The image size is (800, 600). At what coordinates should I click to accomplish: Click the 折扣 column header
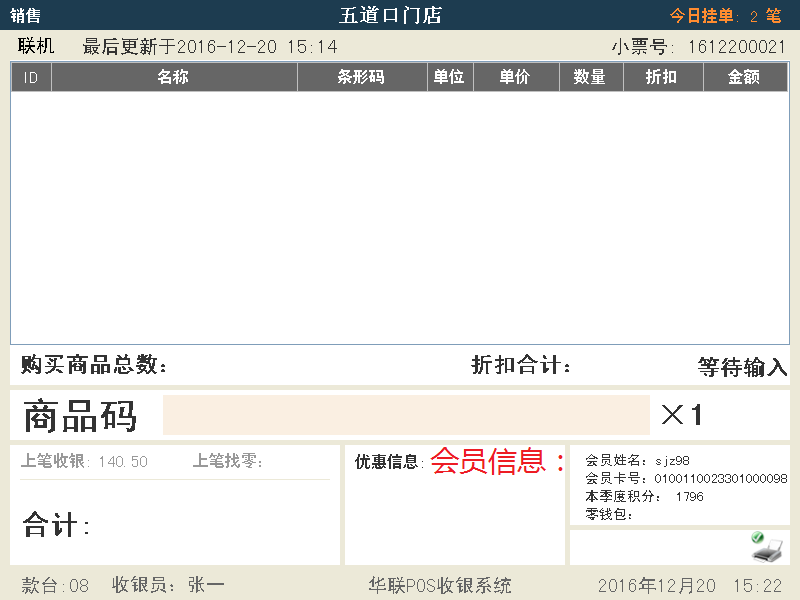(663, 77)
